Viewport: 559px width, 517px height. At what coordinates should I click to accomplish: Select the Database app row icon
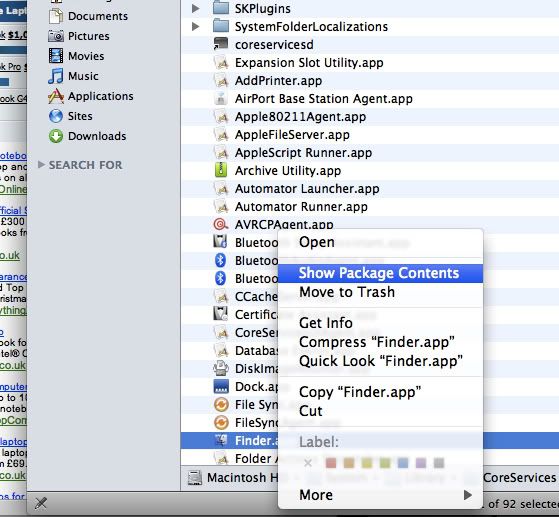(x=221, y=350)
